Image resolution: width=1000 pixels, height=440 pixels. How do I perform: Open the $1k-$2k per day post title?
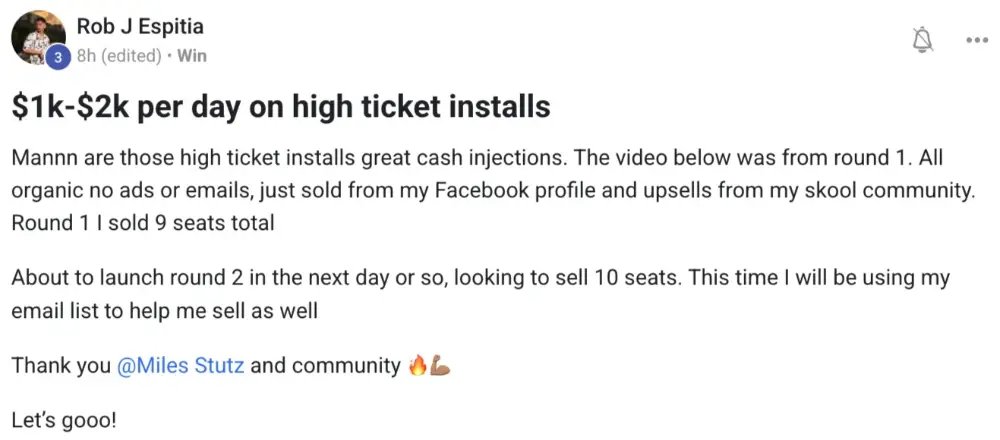pos(281,106)
